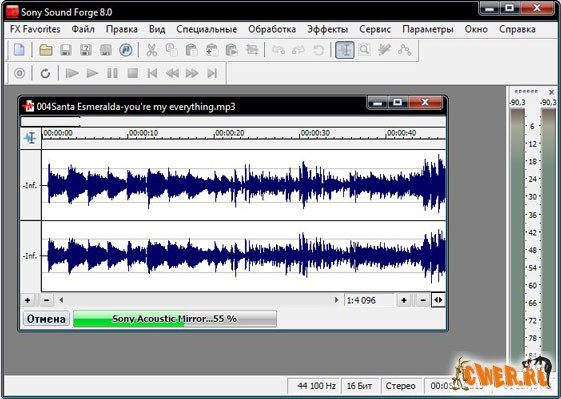Click the Play button
Screen dimensions: 561x399
[x=92, y=73]
